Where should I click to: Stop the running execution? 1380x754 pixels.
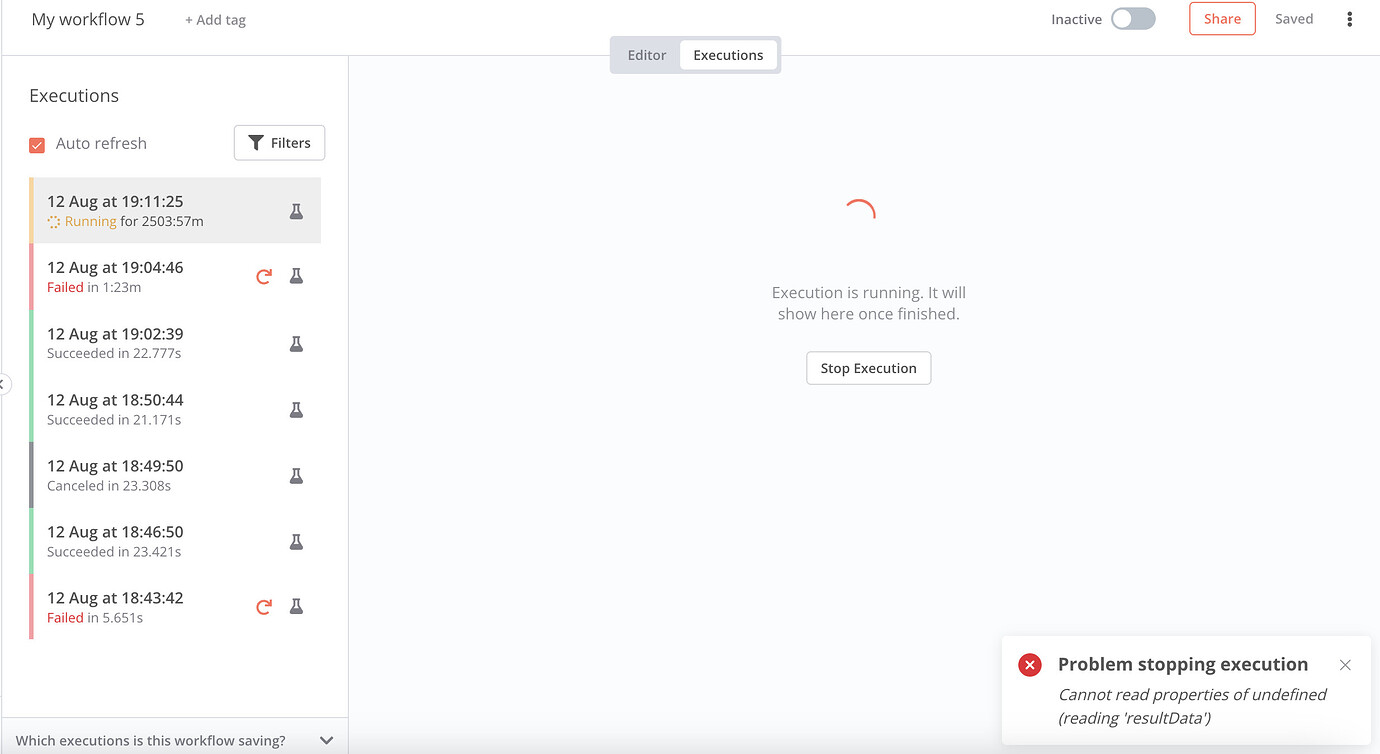[868, 368]
